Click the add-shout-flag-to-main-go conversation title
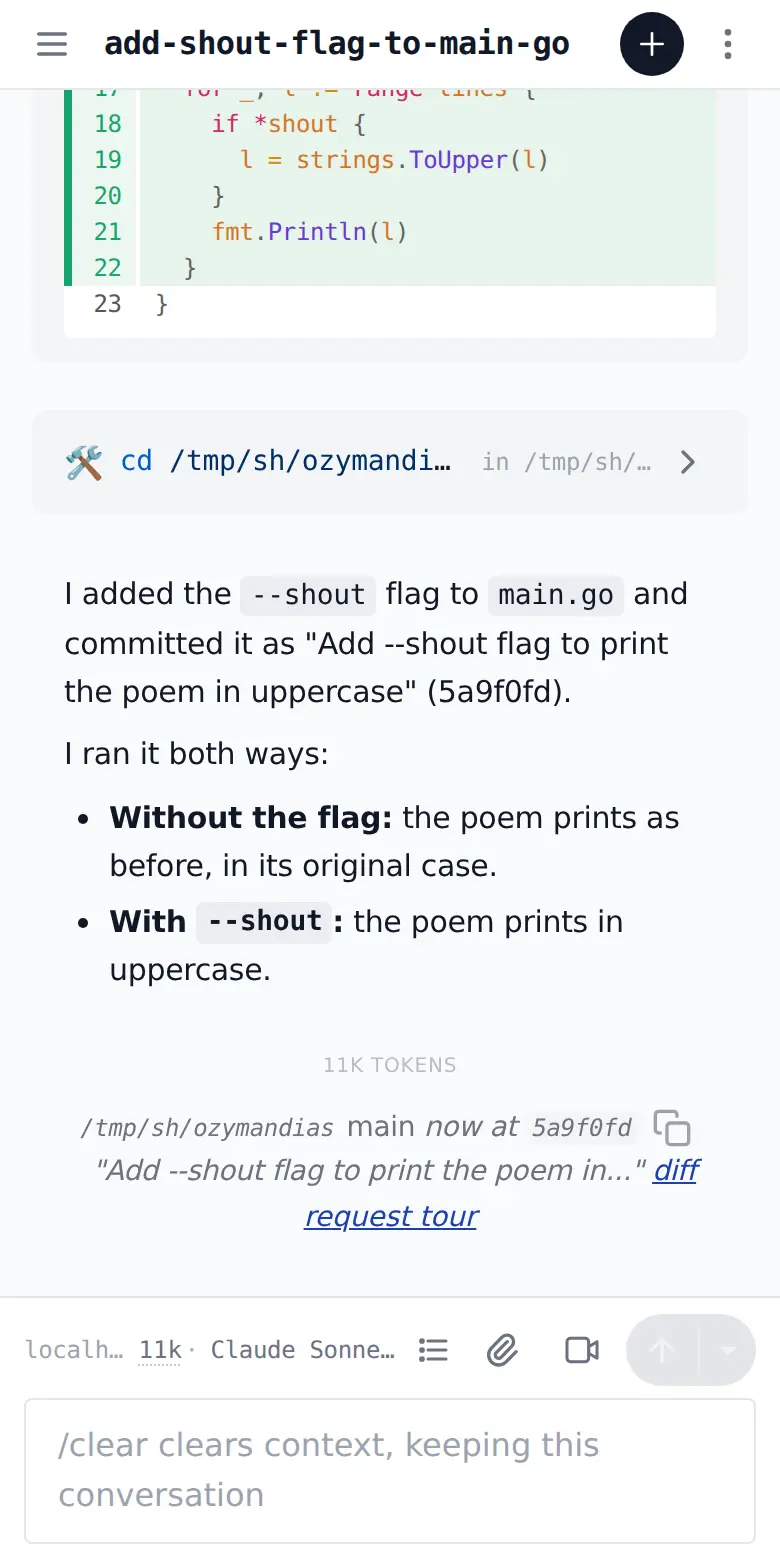The height and width of the screenshot is (1560, 780). tap(337, 44)
